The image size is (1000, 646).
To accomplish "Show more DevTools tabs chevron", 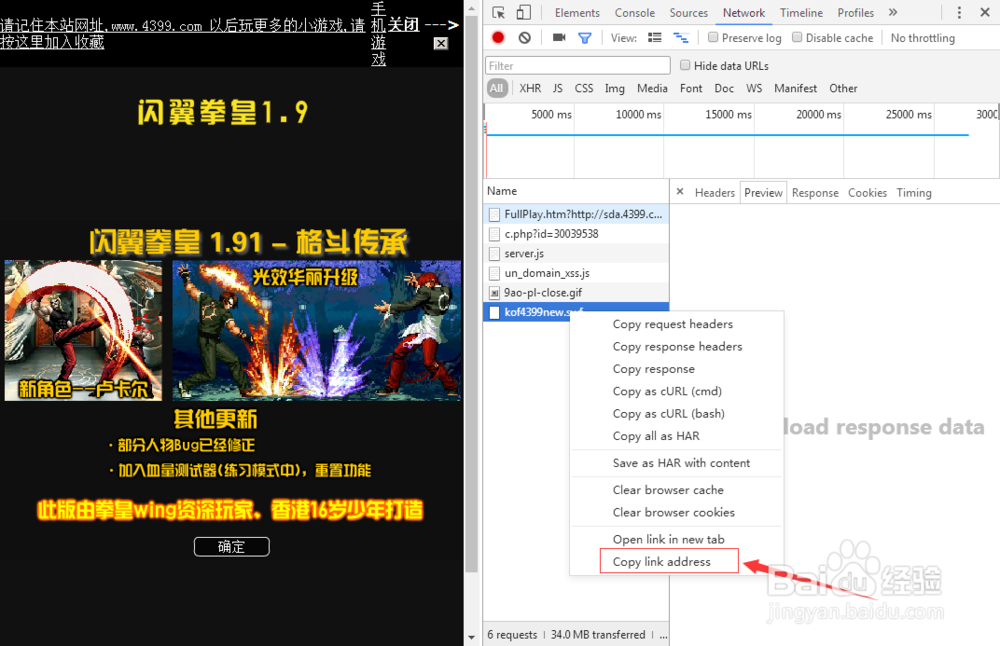I will pyautogui.click(x=893, y=12).
